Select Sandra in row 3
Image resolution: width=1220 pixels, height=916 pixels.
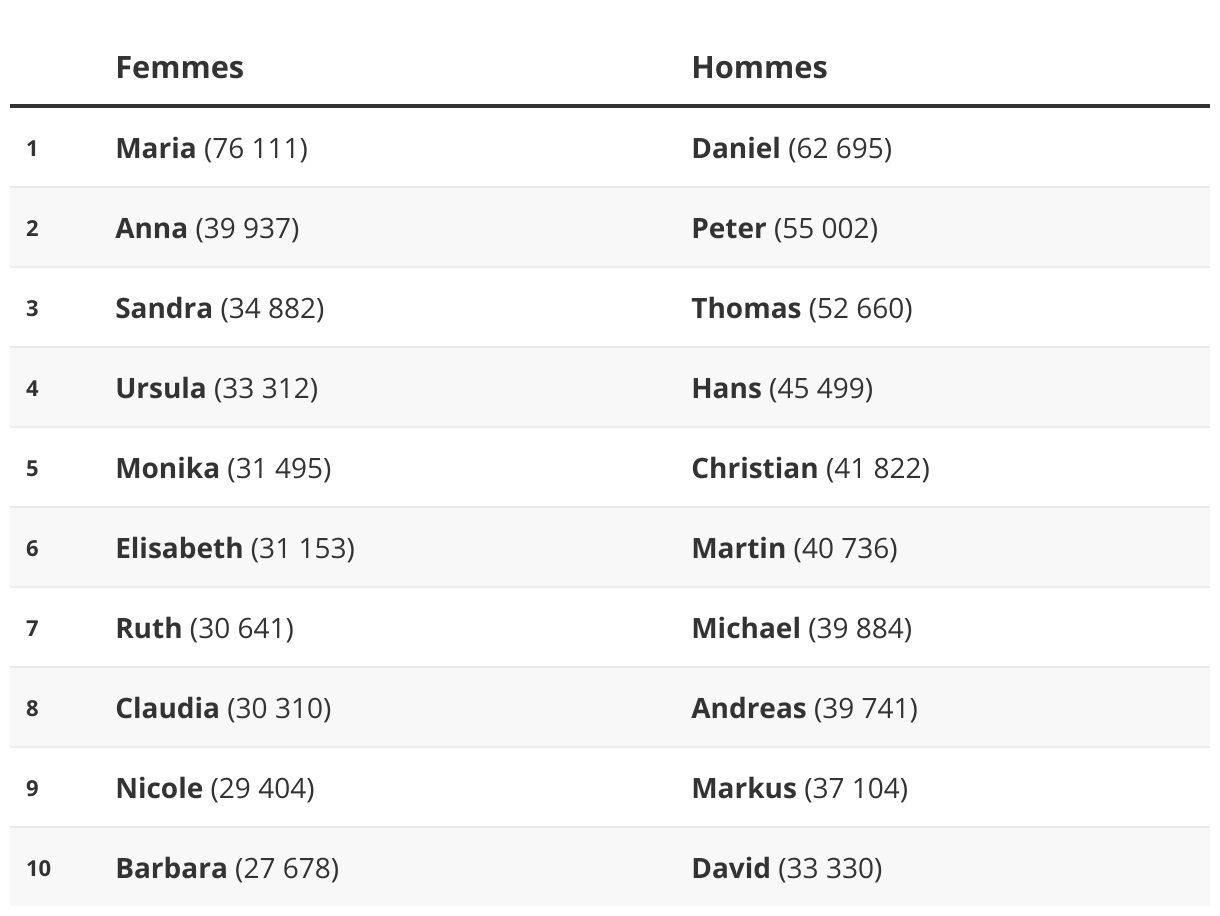tap(164, 308)
